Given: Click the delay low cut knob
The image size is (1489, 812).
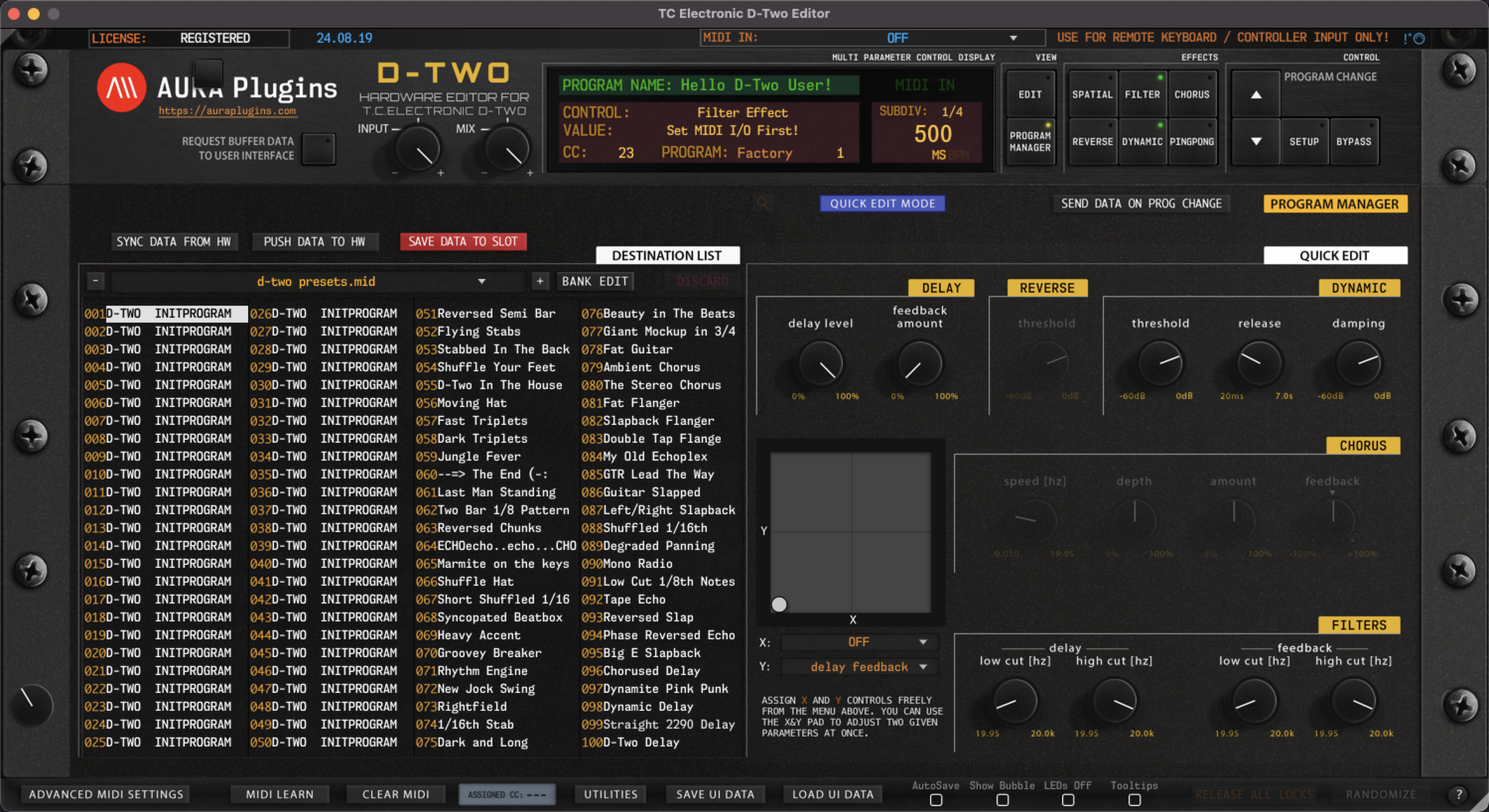Looking at the screenshot, I should click(1015, 700).
